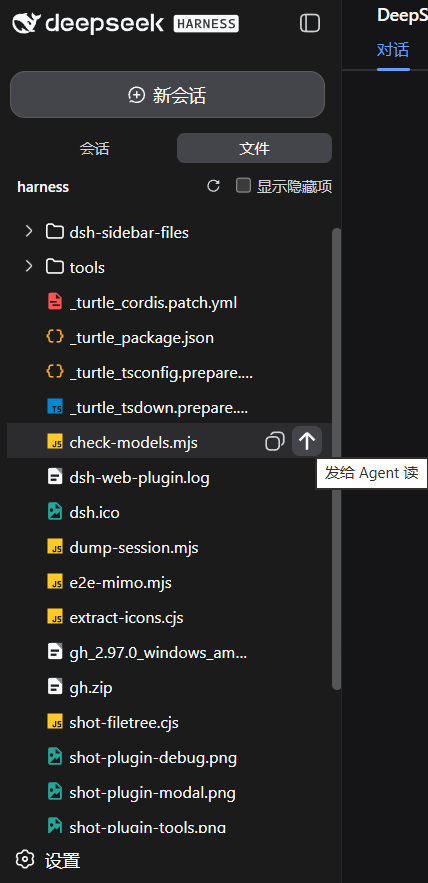Image resolution: width=428 pixels, height=883 pixels.
Task: Select the 文件 tab
Action: [255, 148]
